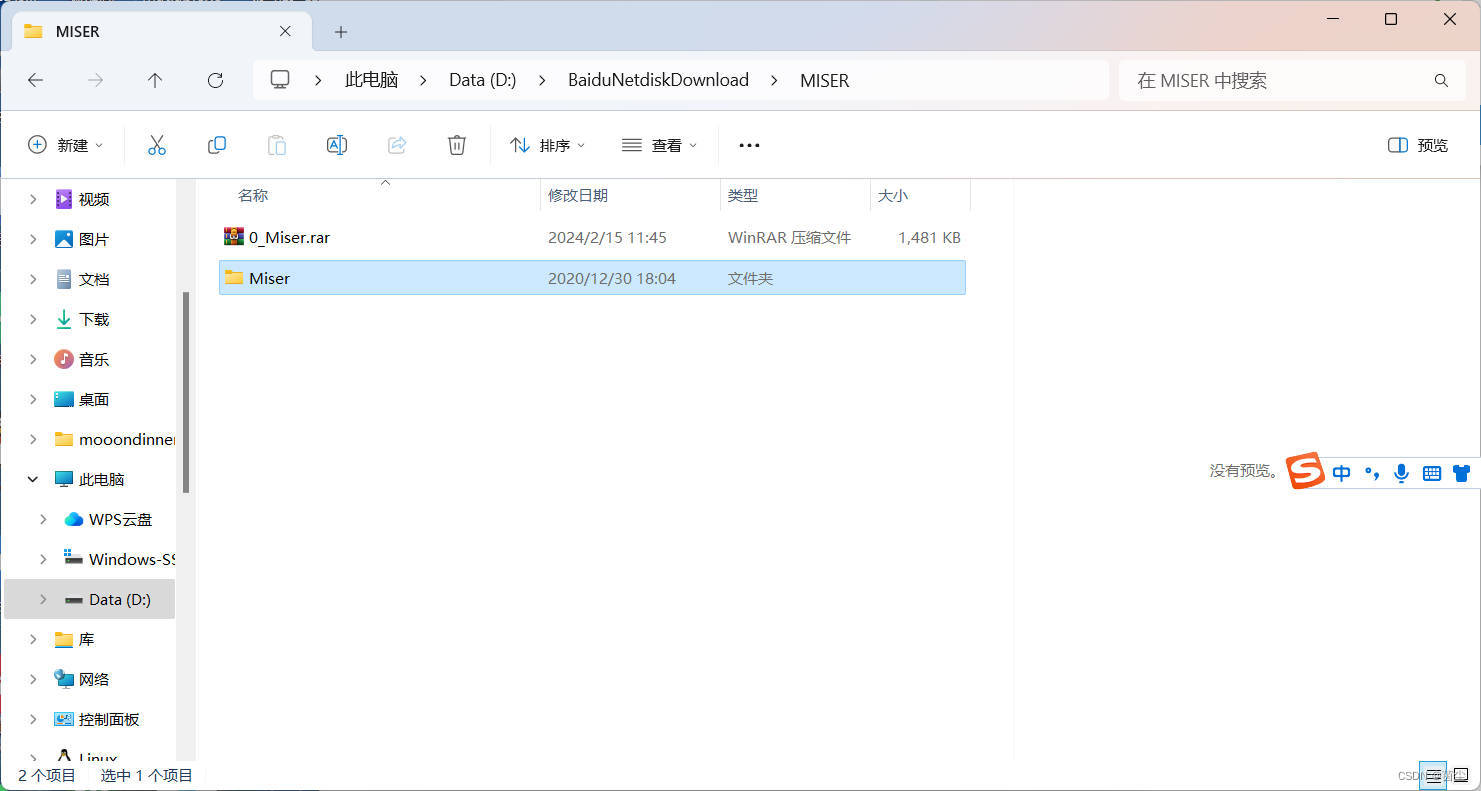Open Sogou voice input via microphone icon

click(x=1401, y=473)
